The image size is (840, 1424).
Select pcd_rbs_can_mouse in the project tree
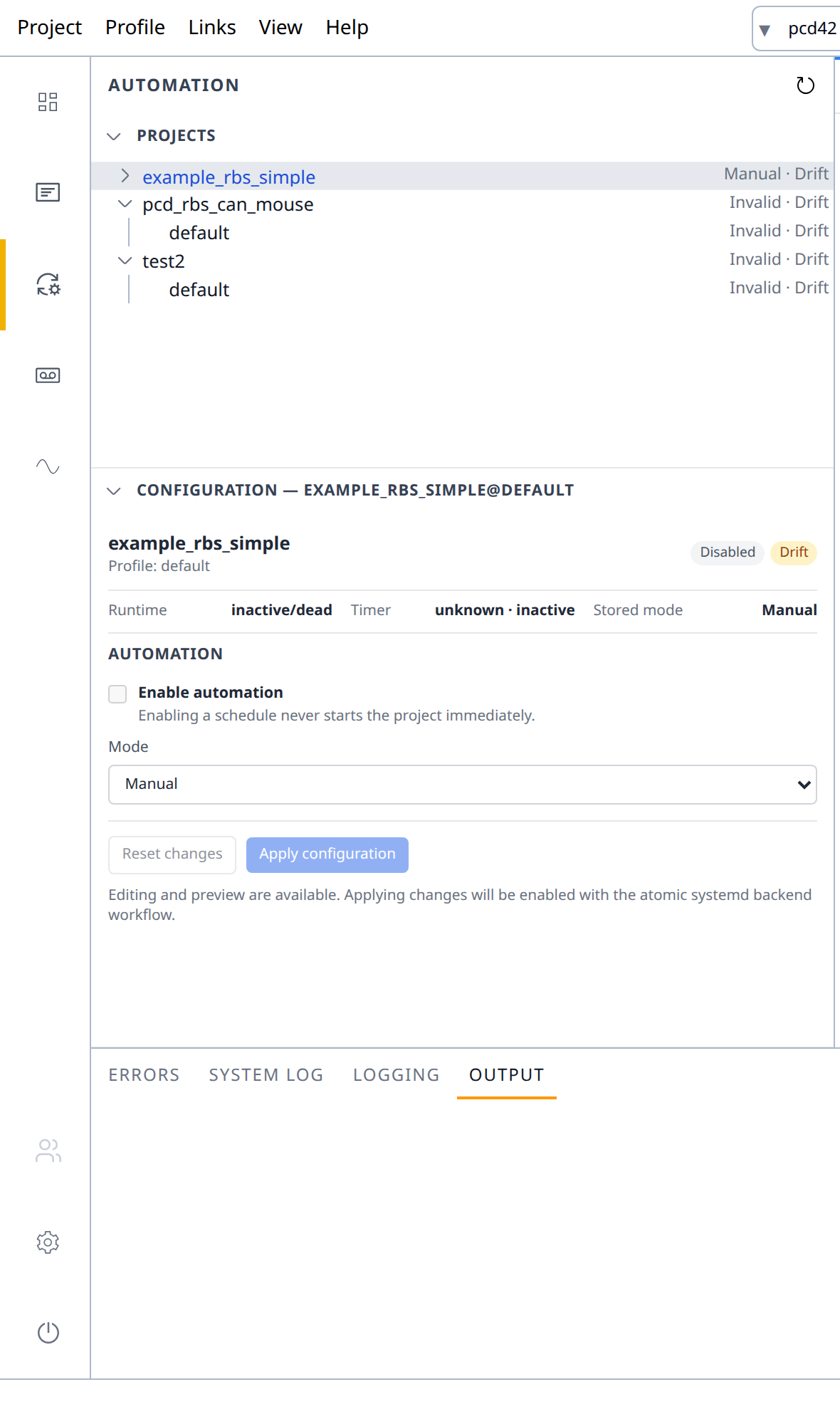[228, 204]
